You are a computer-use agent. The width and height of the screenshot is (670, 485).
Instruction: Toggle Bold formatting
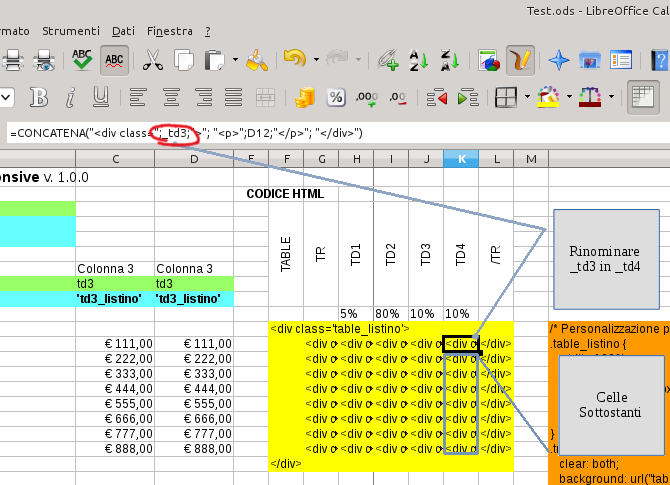[39, 97]
